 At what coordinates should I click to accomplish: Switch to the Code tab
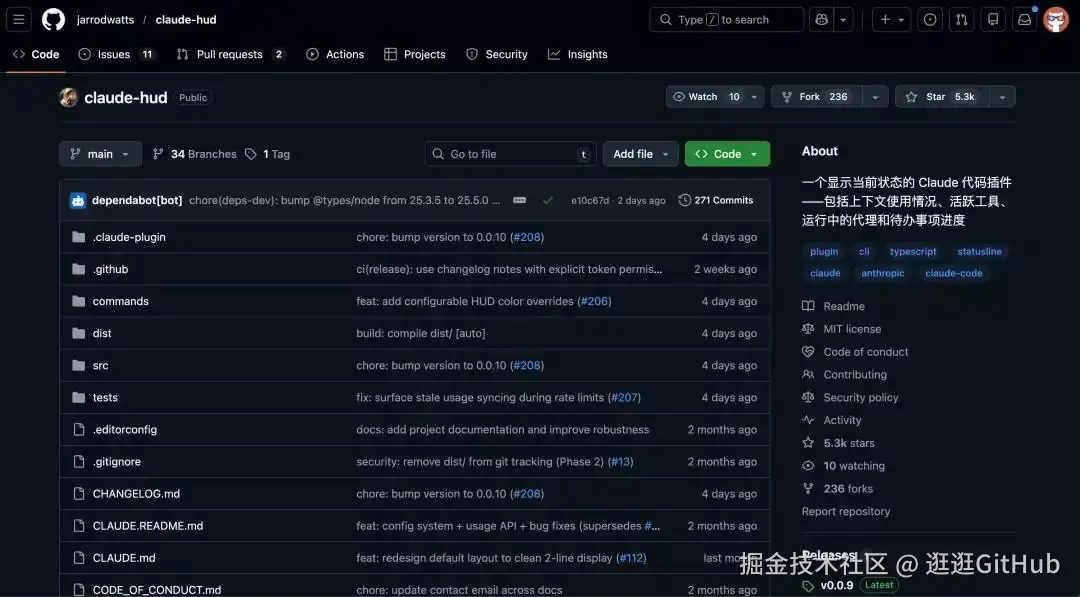[x=37, y=54]
